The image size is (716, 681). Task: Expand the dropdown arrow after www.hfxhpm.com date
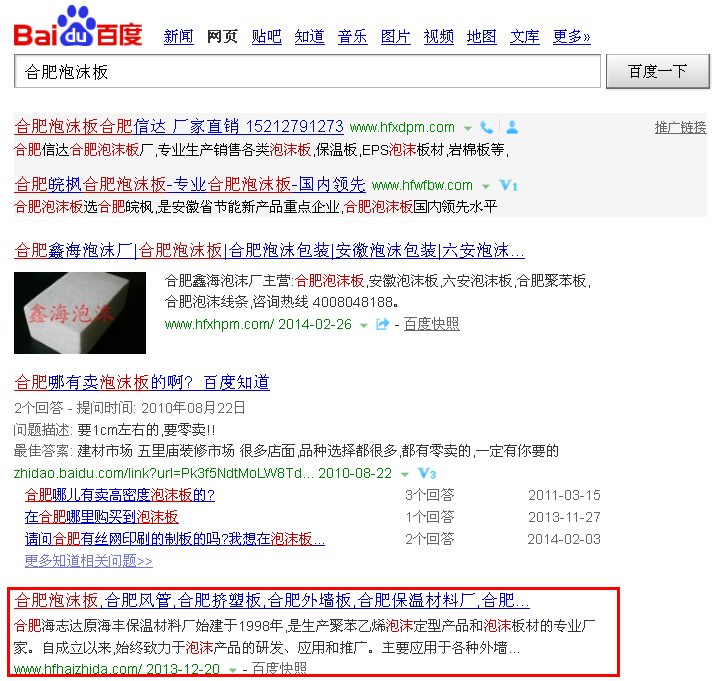[363, 326]
